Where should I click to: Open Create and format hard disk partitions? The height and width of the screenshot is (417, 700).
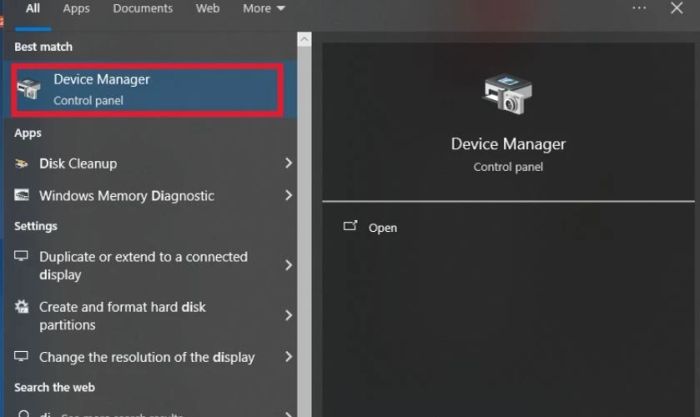pyautogui.click(x=151, y=315)
